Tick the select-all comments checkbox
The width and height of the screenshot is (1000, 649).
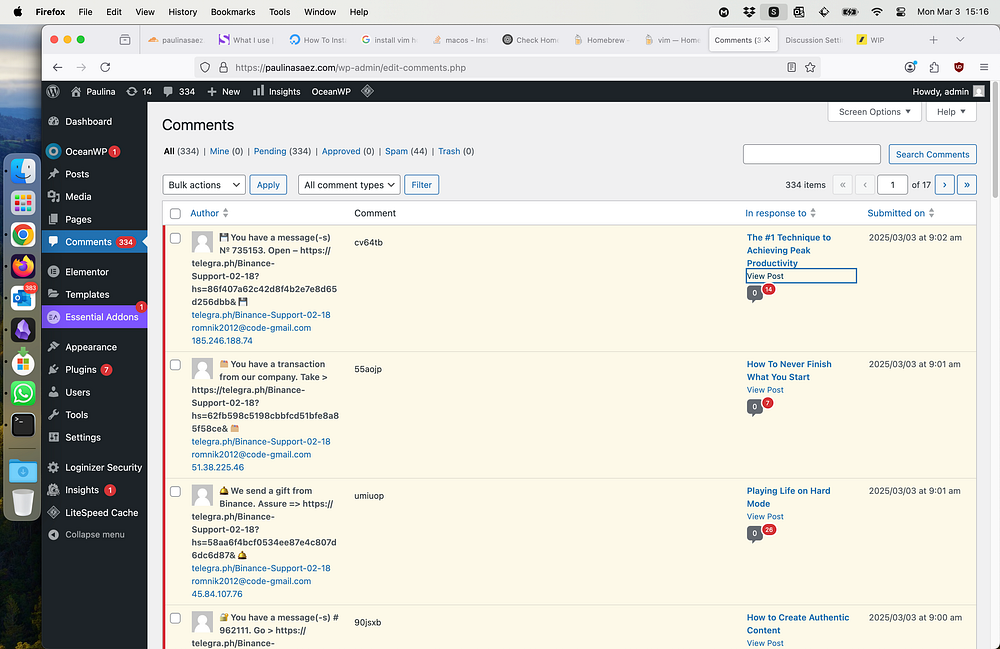176,213
